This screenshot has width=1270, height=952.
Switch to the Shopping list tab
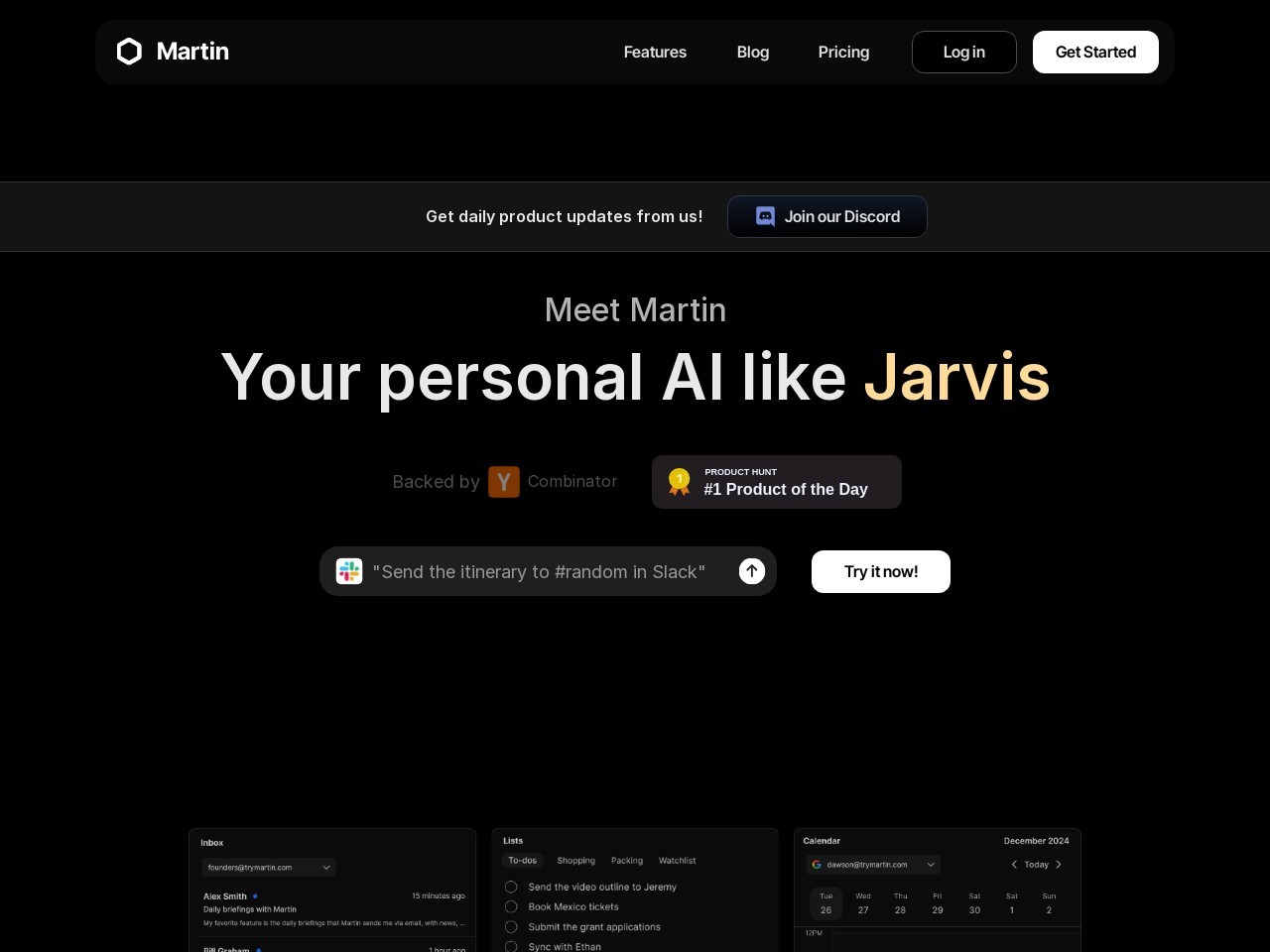click(x=576, y=861)
